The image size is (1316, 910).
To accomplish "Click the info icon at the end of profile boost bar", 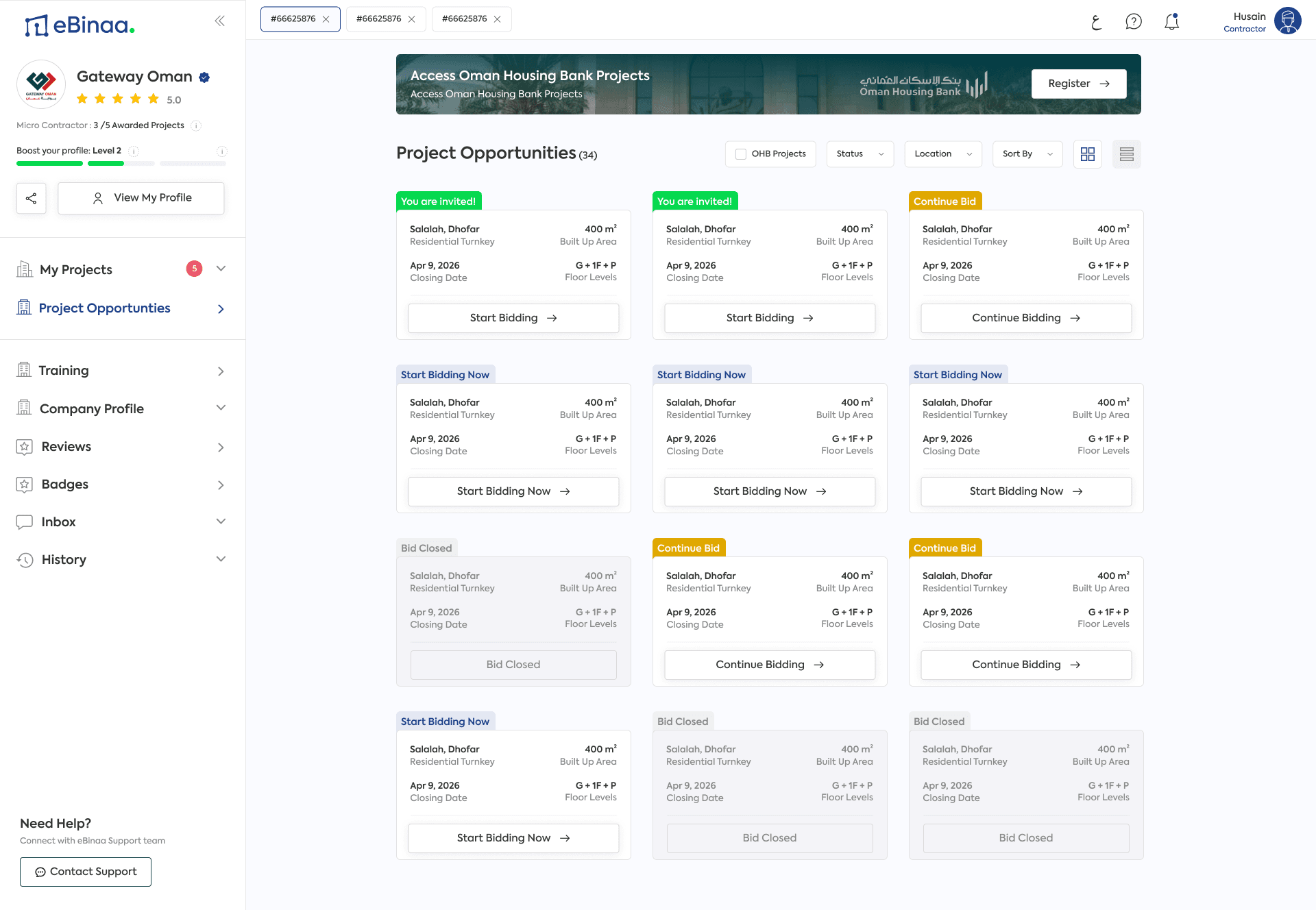I will coord(222,151).
